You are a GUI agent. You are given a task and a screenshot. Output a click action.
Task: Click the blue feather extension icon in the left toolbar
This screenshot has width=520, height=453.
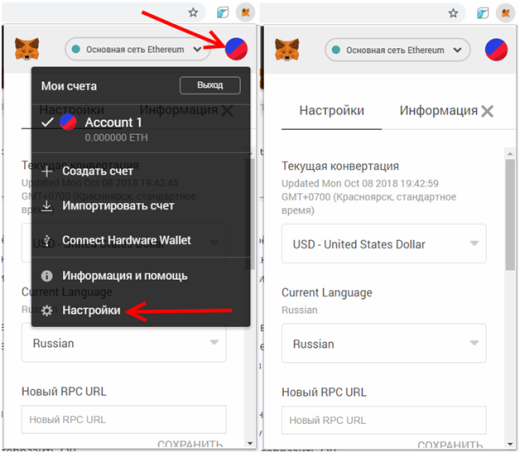pyautogui.click(x=223, y=13)
